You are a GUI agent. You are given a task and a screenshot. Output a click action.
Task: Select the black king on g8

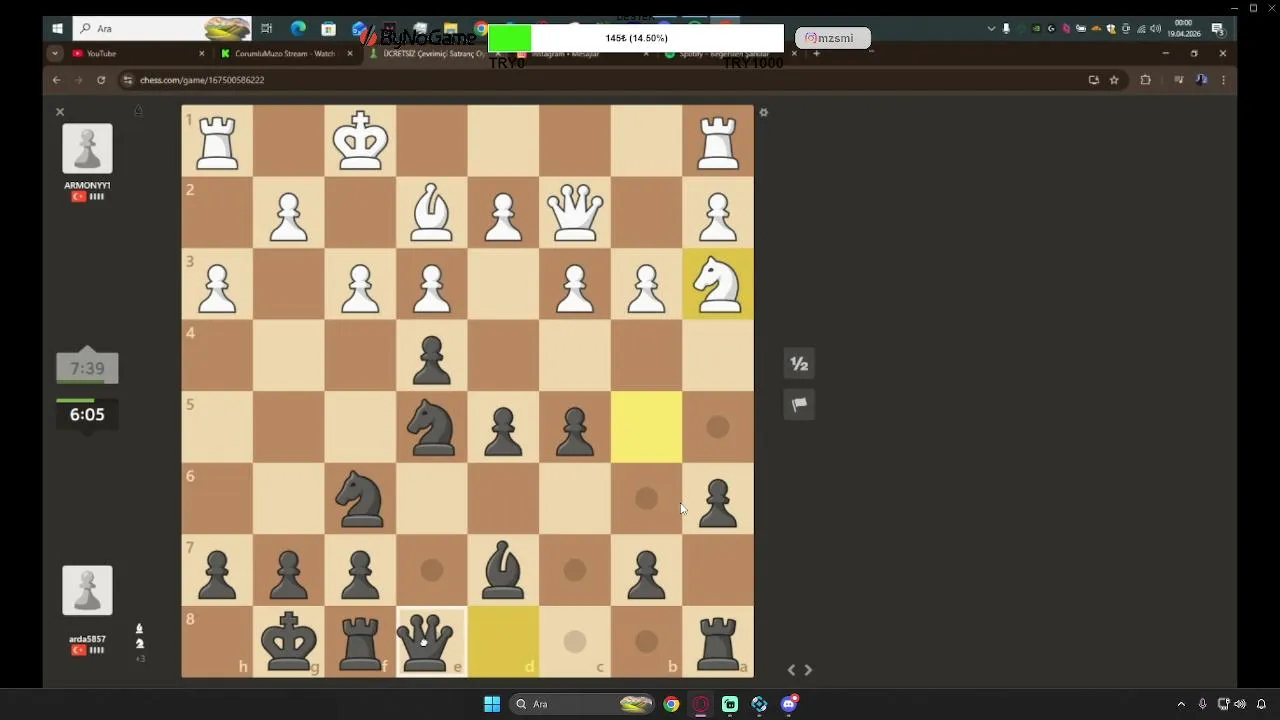tap(289, 642)
